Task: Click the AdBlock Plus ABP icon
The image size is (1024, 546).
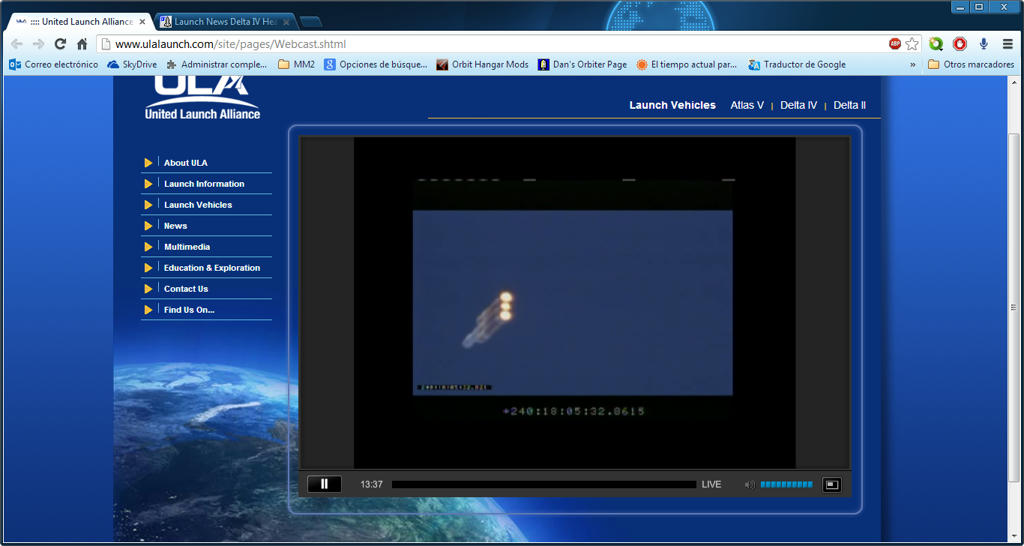Action: pyautogui.click(x=895, y=44)
